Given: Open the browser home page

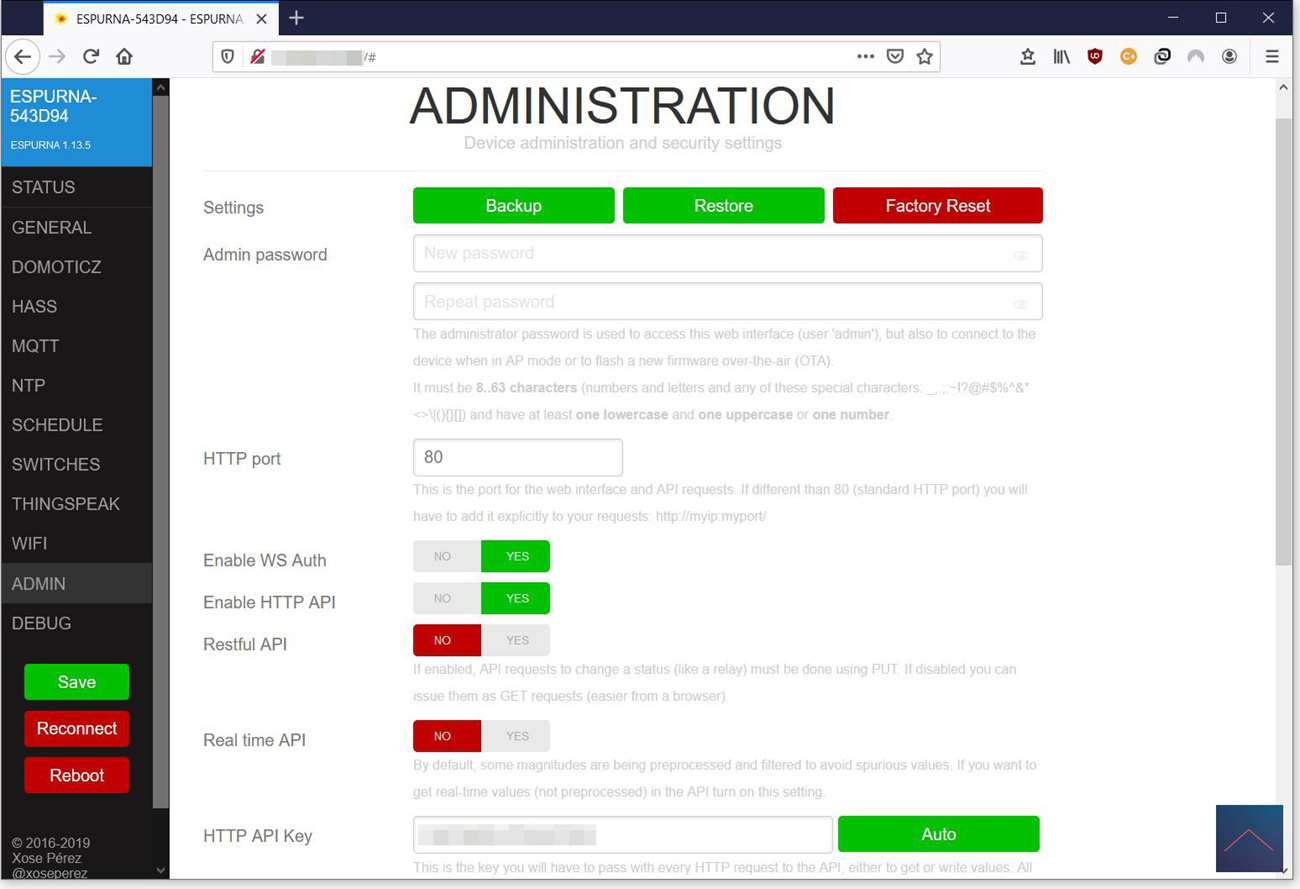Looking at the screenshot, I should click(124, 57).
